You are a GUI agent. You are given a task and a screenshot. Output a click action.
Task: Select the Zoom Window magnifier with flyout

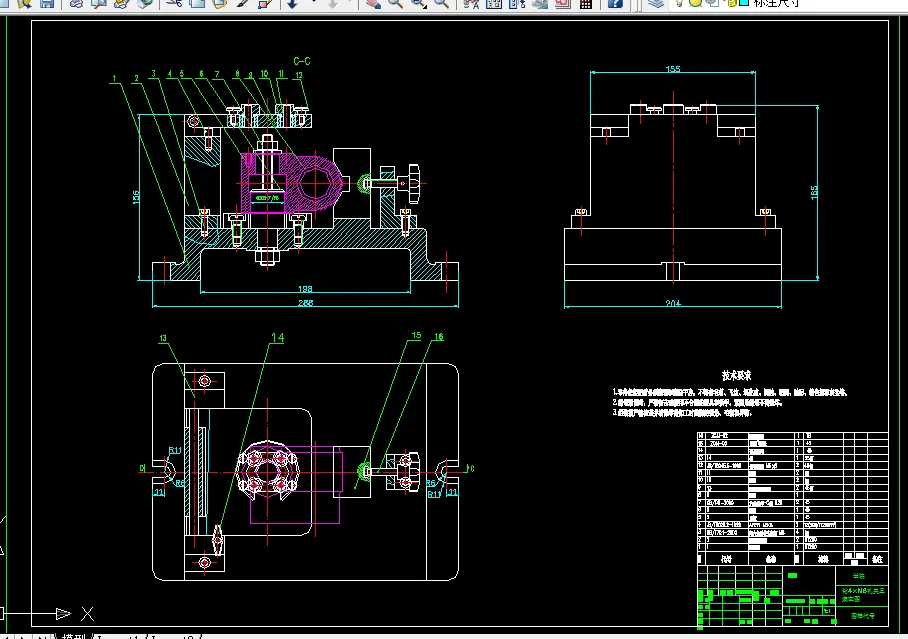click(419, 3)
